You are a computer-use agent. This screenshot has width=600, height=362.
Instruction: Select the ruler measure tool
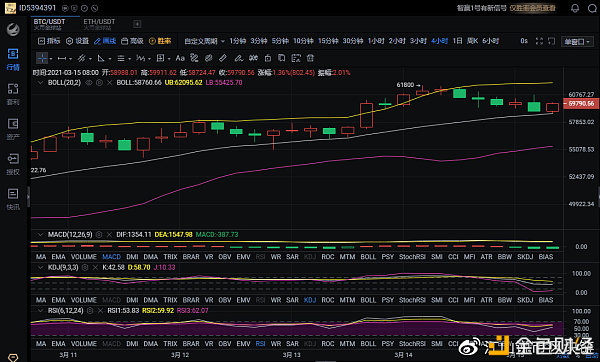coord(223,58)
